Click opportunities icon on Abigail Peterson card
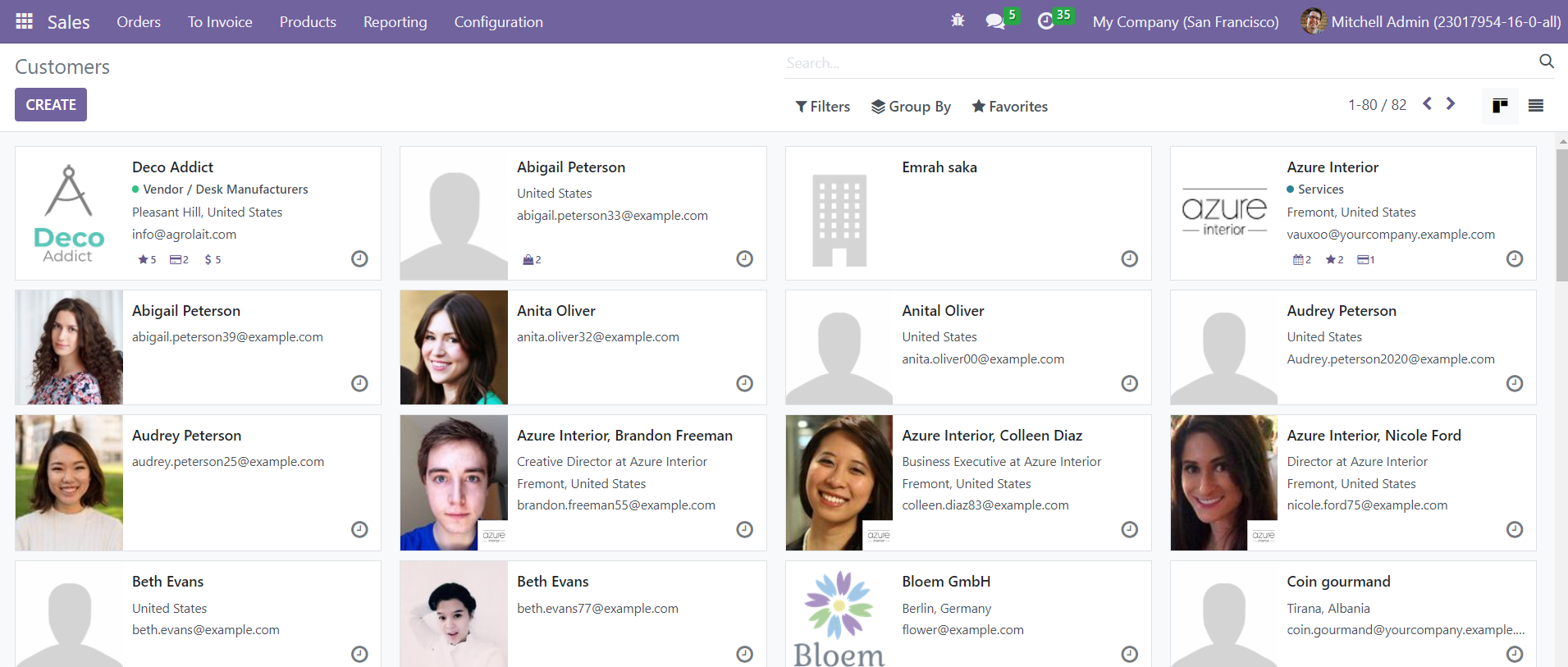Screen dimensions: 1568x667 pyautogui.click(x=532, y=259)
